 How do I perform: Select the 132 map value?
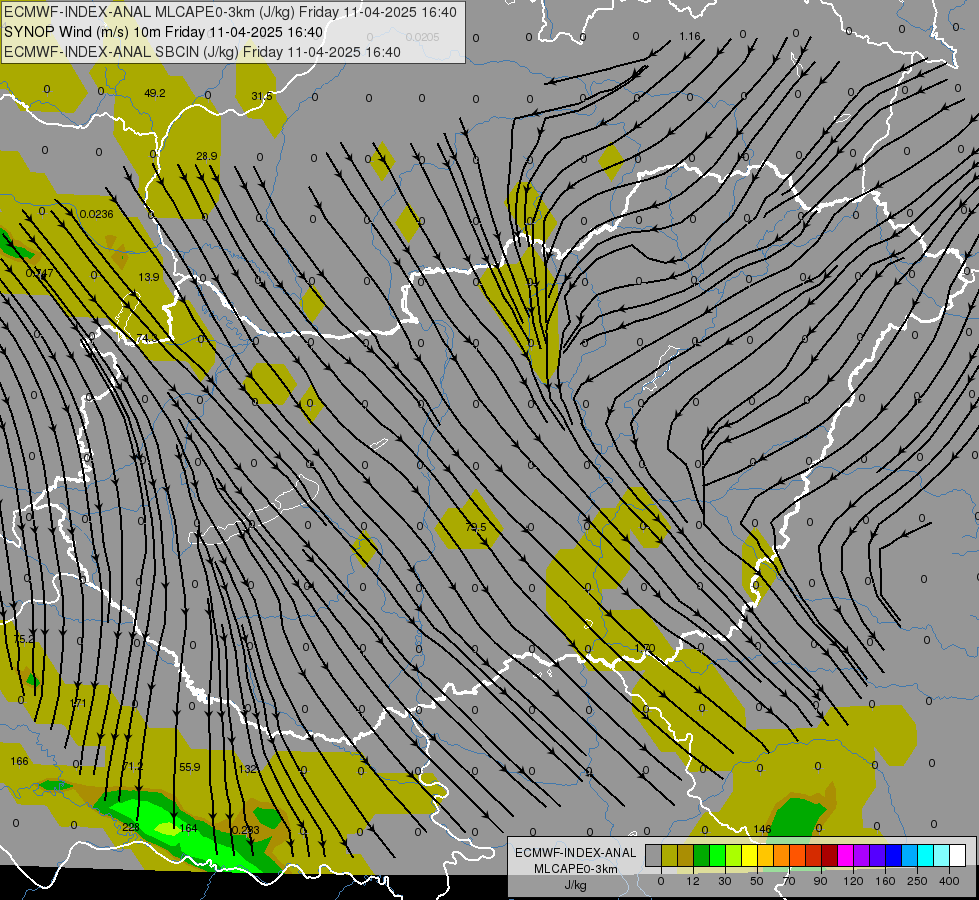(x=248, y=769)
